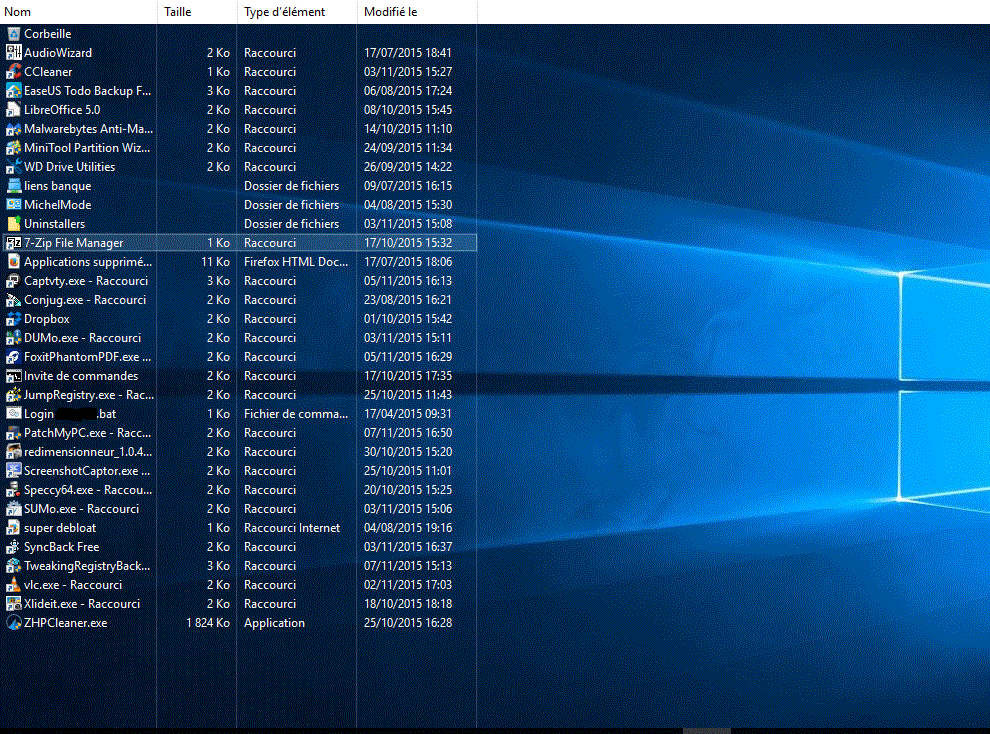
Task: Sort the list by the Nom column
Action: (78, 12)
